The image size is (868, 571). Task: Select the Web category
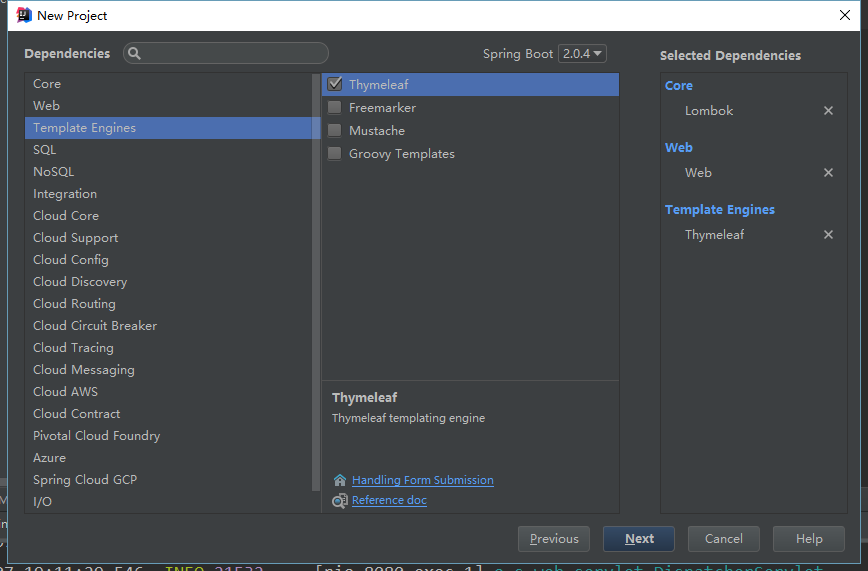(x=168, y=106)
